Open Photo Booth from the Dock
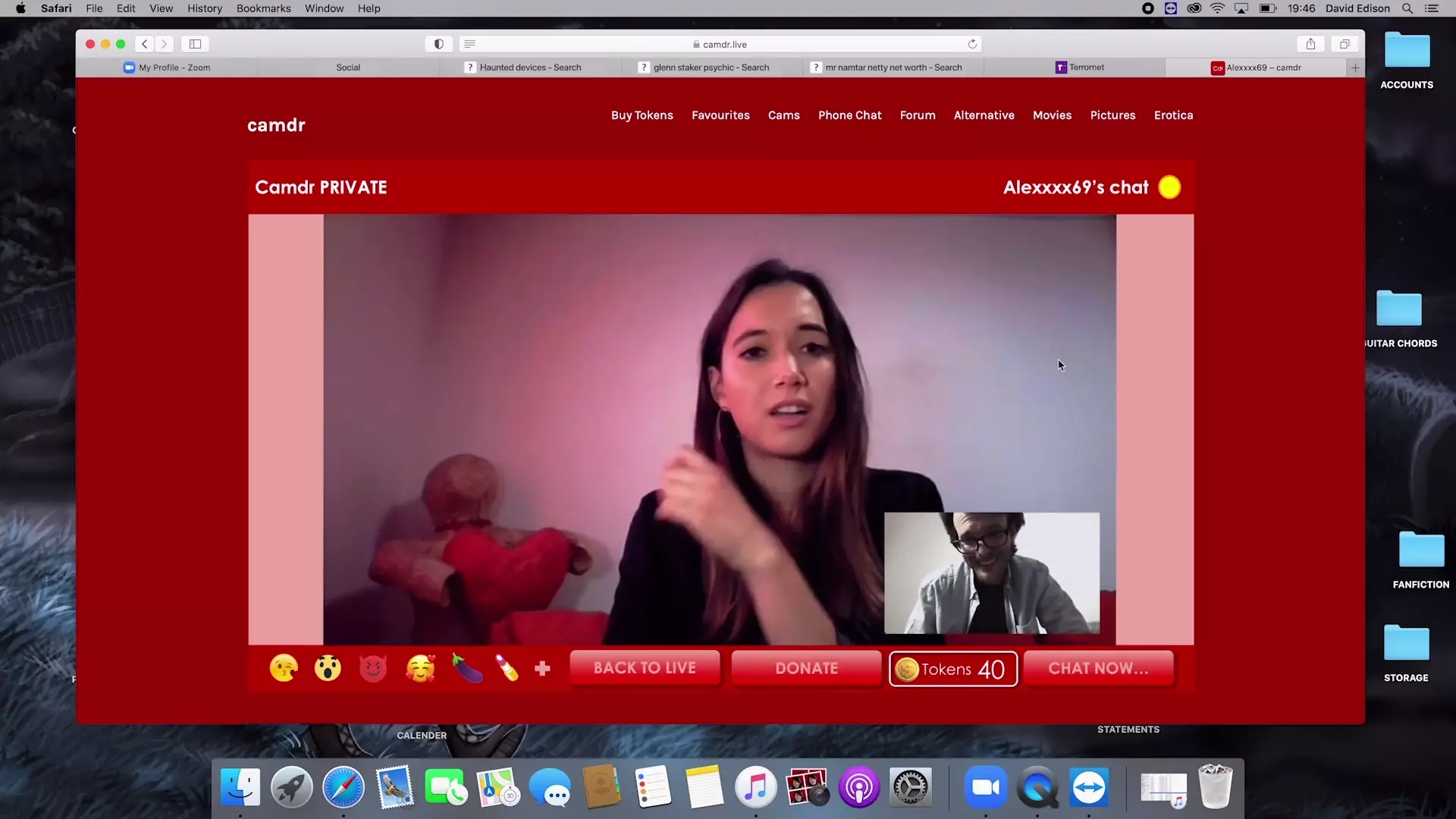The image size is (1456, 819). pyautogui.click(x=808, y=787)
